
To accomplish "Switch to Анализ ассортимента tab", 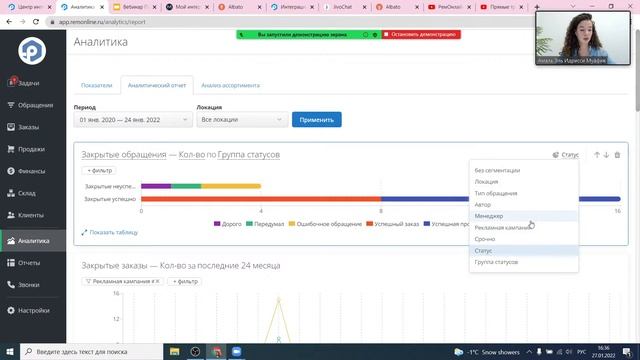I will pyautogui.click(x=230, y=85).
